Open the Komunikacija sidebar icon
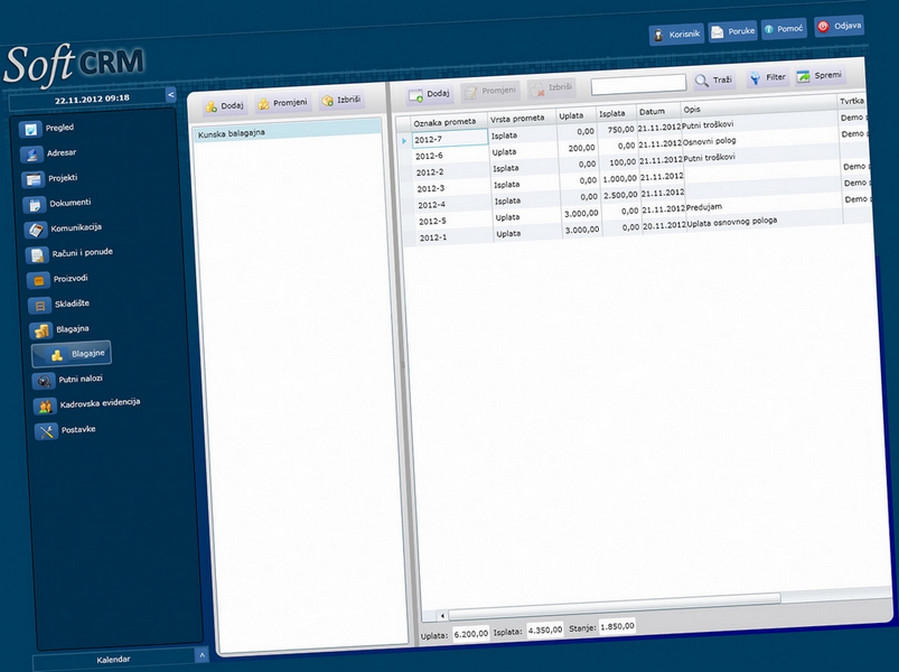The height and width of the screenshot is (672, 899). pyautogui.click(x=36, y=230)
